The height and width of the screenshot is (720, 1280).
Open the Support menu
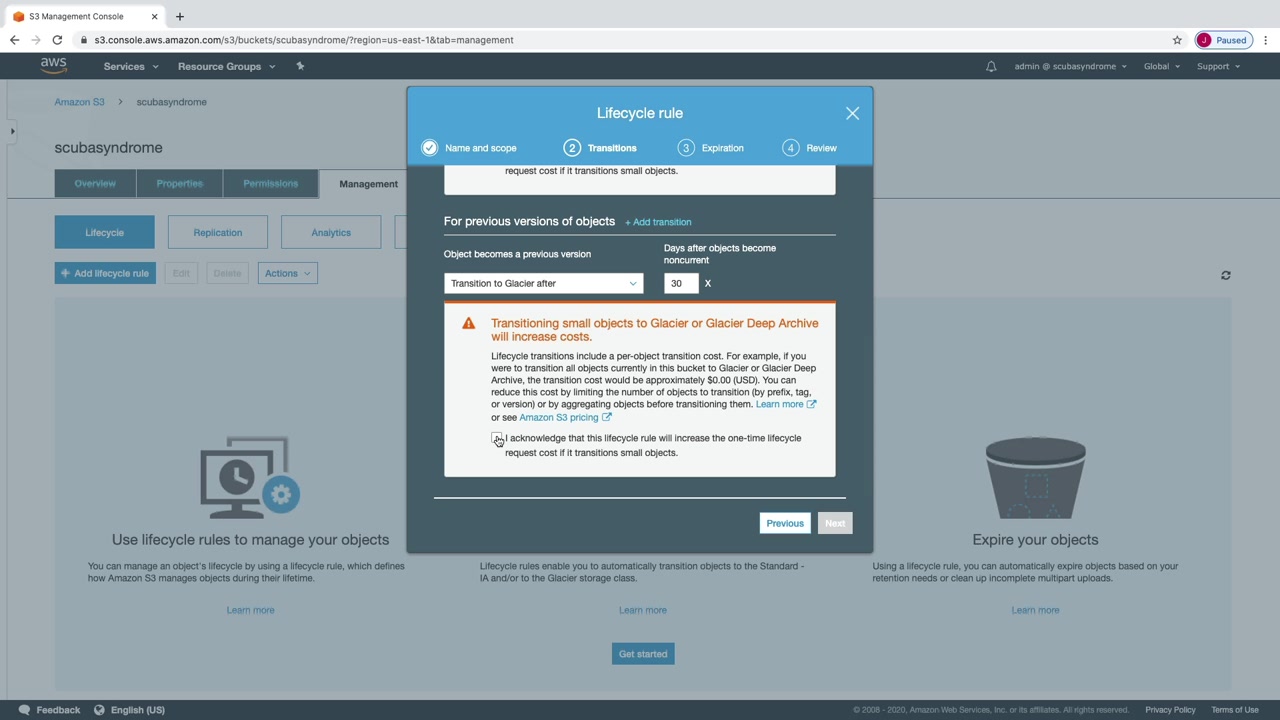tap(1218, 66)
